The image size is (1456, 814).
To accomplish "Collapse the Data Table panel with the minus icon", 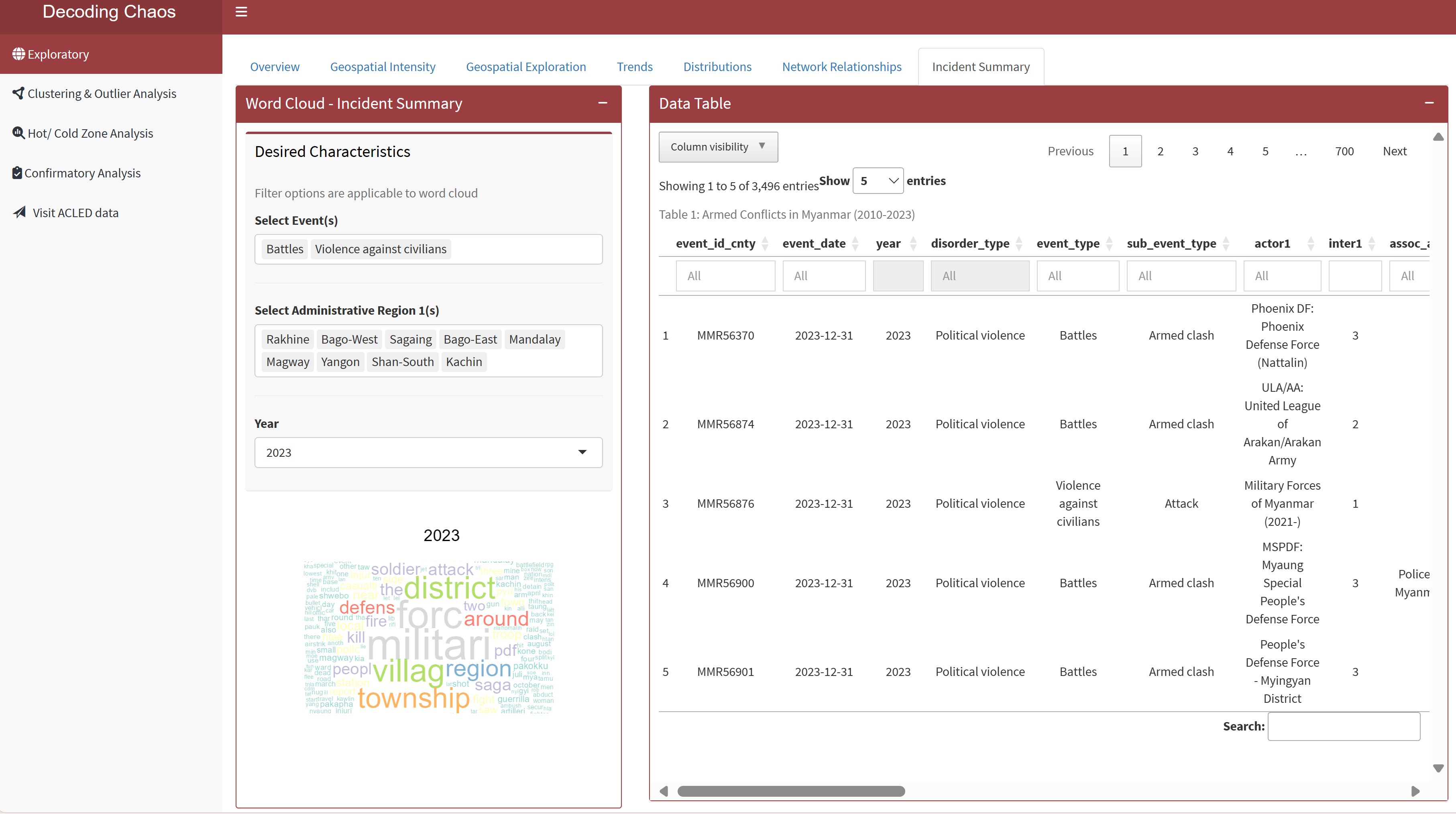I will pyautogui.click(x=1429, y=103).
